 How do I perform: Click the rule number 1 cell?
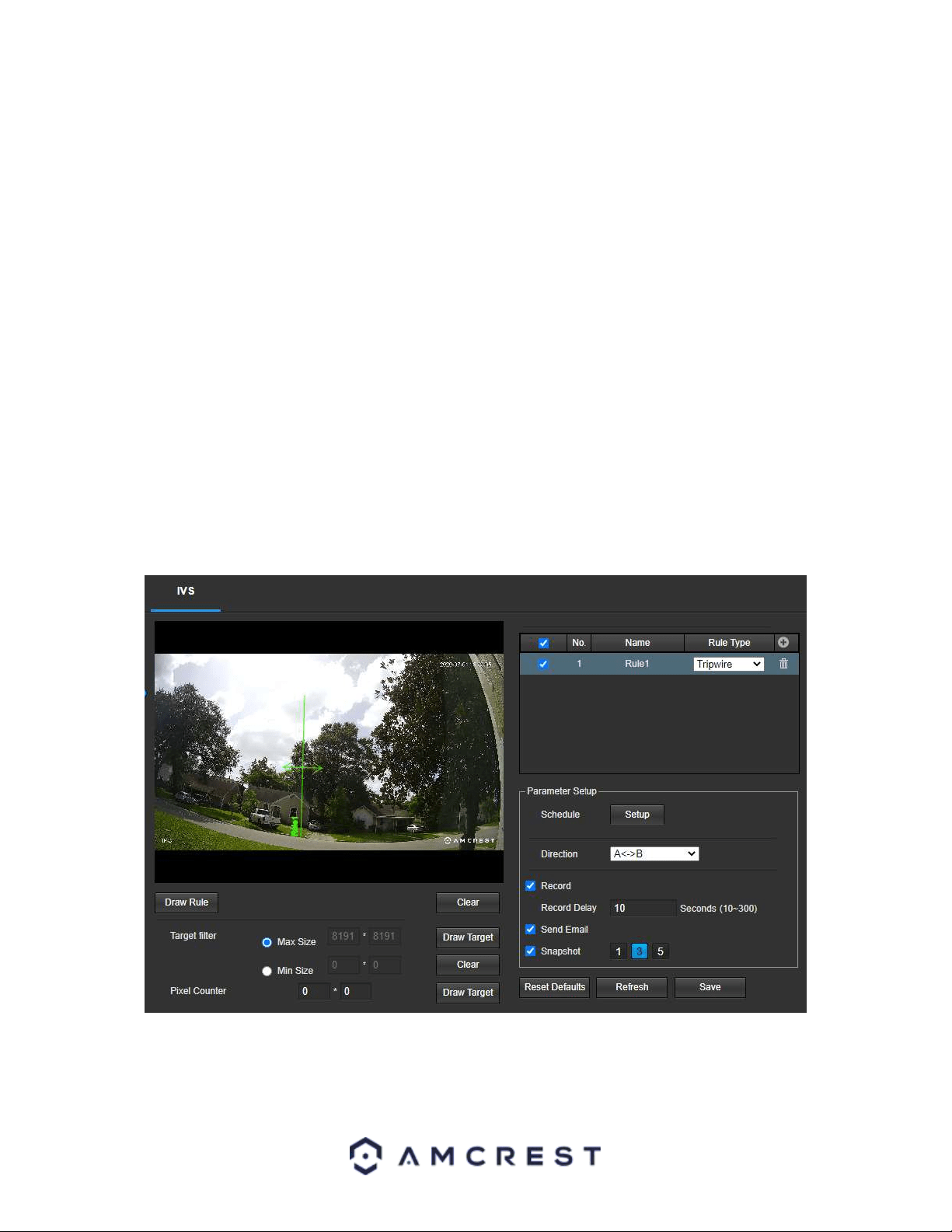[x=579, y=664]
